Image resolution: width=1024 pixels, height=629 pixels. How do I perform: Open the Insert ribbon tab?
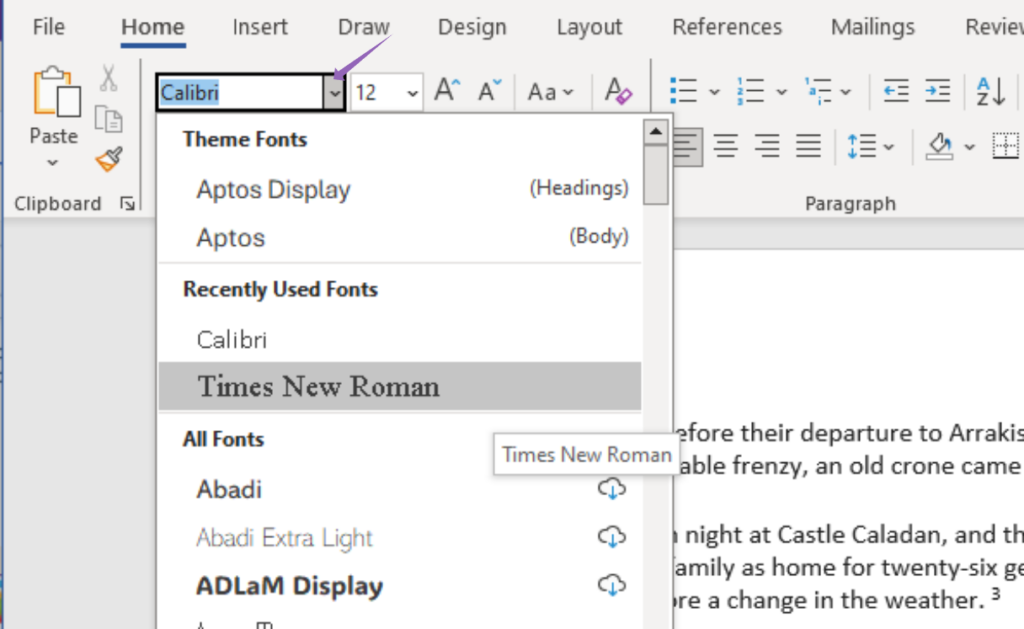click(x=260, y=27)
